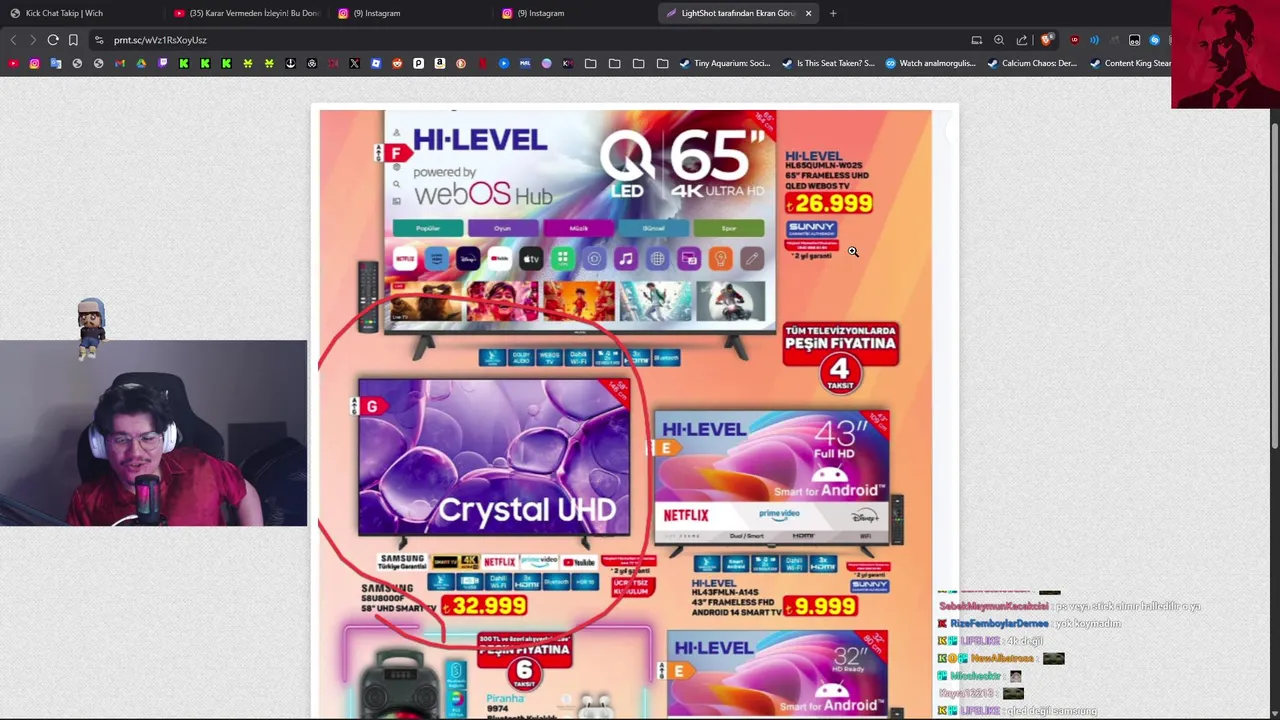Share this page using the share icon
1280x720 pixels.
1021,40
